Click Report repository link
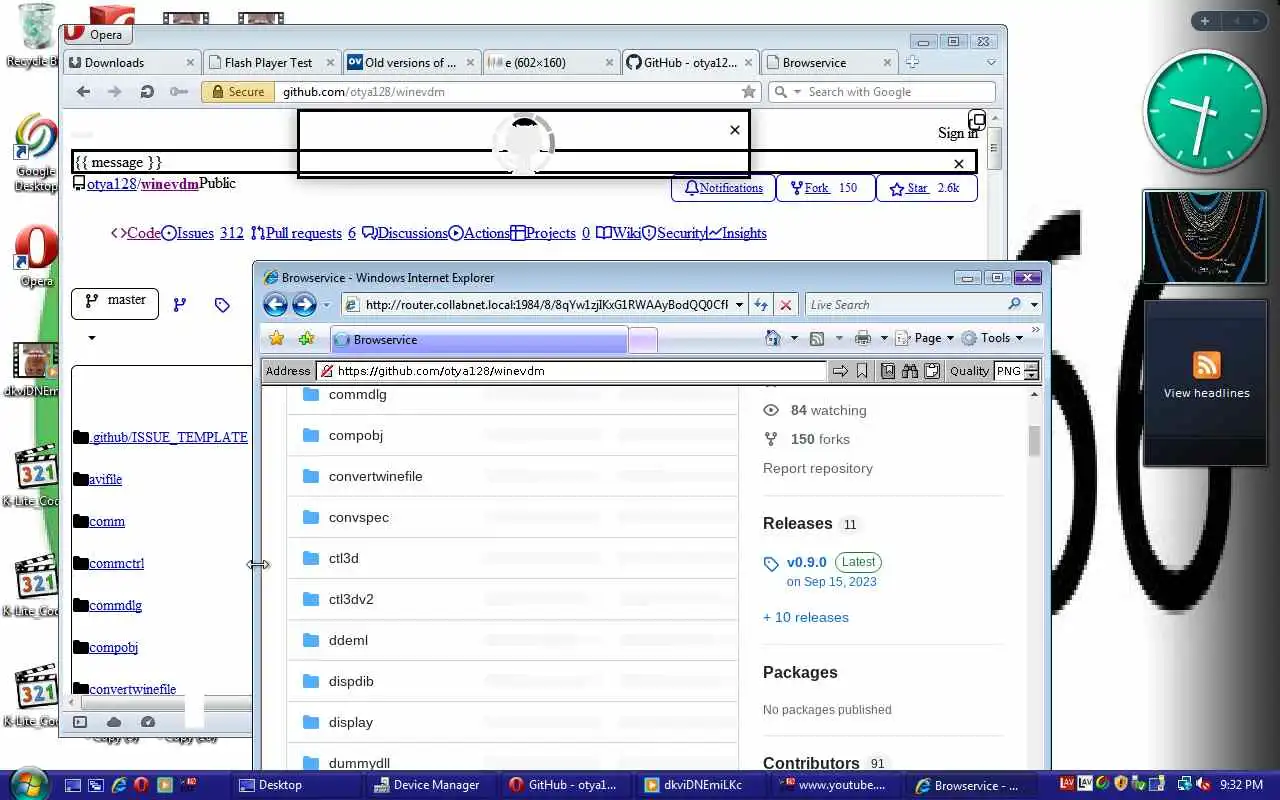This screenshot has height=800, width=1280. 818,468
